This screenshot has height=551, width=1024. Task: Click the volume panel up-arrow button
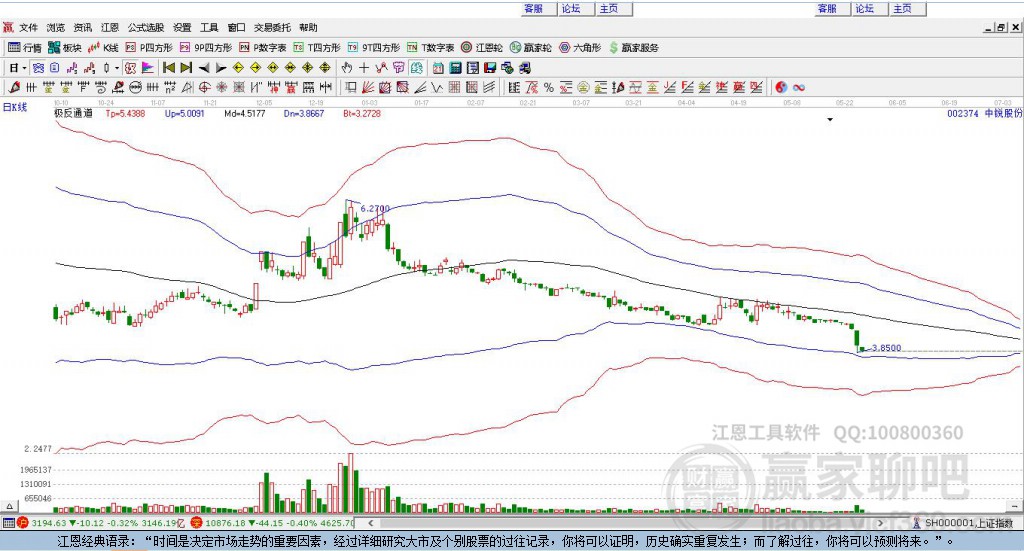9,506
